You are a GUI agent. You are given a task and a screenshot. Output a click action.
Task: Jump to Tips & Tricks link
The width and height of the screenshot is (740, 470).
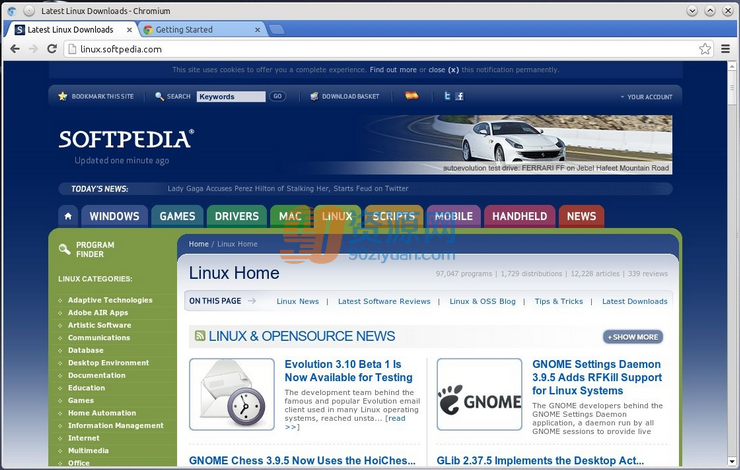[x=559, y=301]
